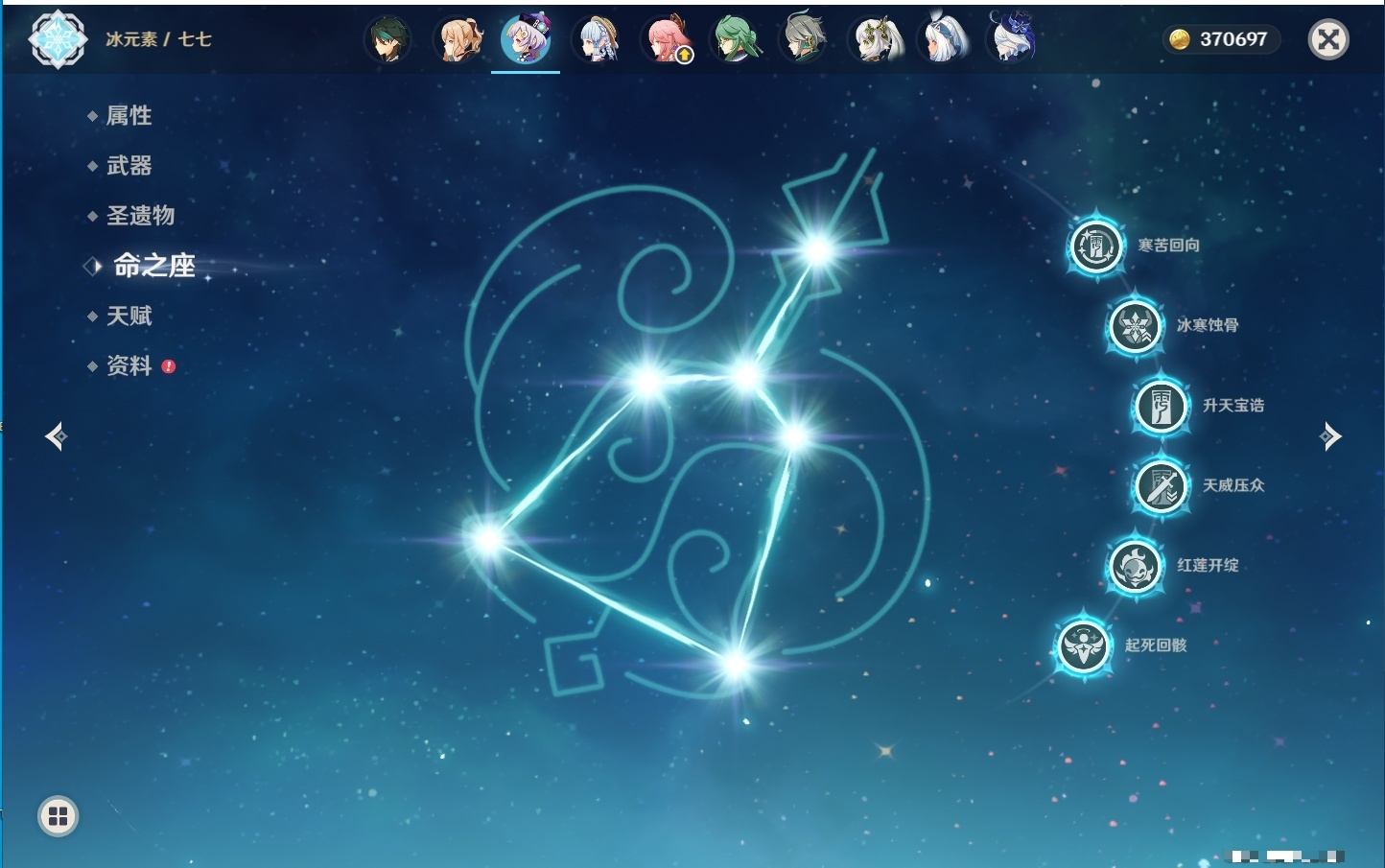Click the 370697 Mora amount
The height and width of the screenshot is (868, 1385).
(1233, 39)
